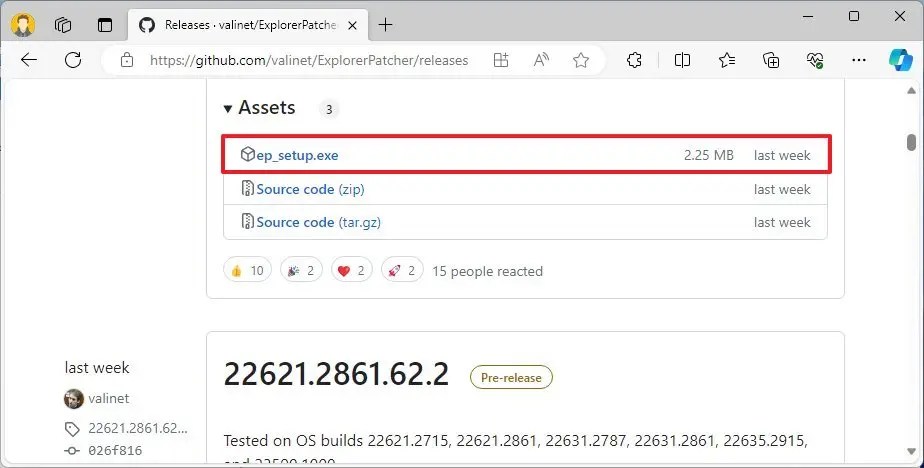The width and height of the screenshot is (924, 468).
Task: Open the Edge profile avatar
Action: click(23, 25)
